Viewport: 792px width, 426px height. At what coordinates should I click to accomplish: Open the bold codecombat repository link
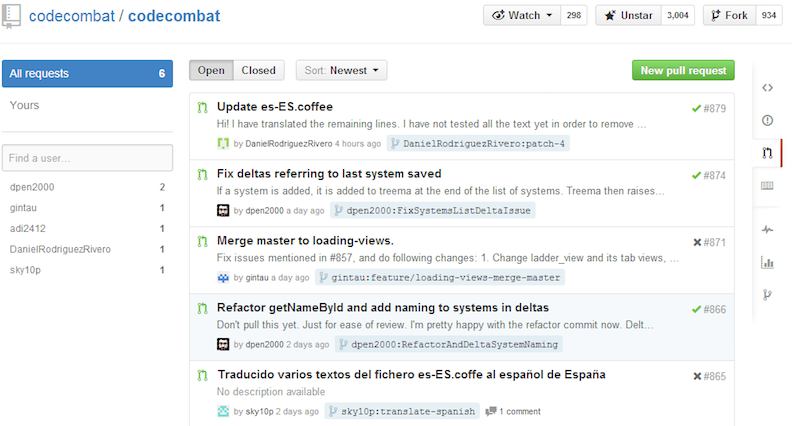coord(174,16)
